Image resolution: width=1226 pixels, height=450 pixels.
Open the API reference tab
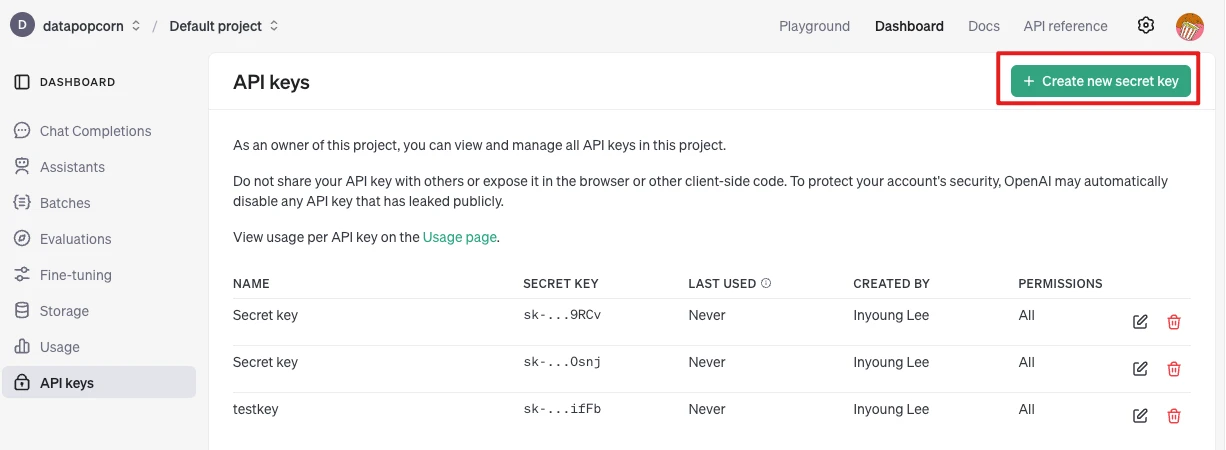click(1065, 26)
